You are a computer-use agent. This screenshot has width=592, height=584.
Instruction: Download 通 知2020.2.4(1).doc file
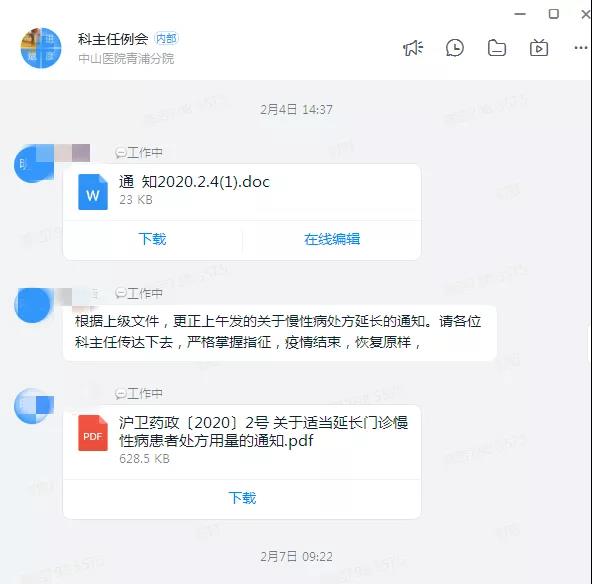pyautogui.click(x=152, y=239)
